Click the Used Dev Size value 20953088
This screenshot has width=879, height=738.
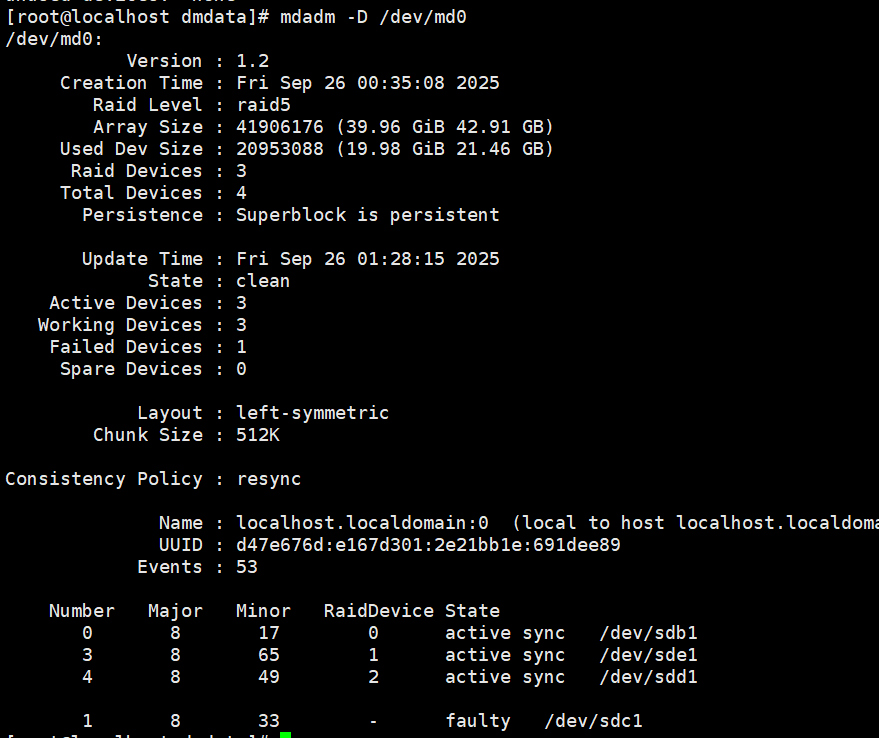pos(280,149)
